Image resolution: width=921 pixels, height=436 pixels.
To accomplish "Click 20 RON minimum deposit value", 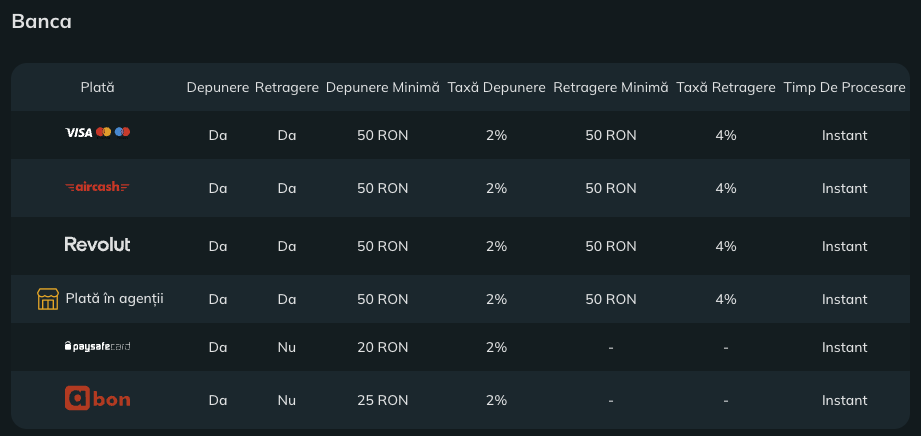I will (382, 347).
